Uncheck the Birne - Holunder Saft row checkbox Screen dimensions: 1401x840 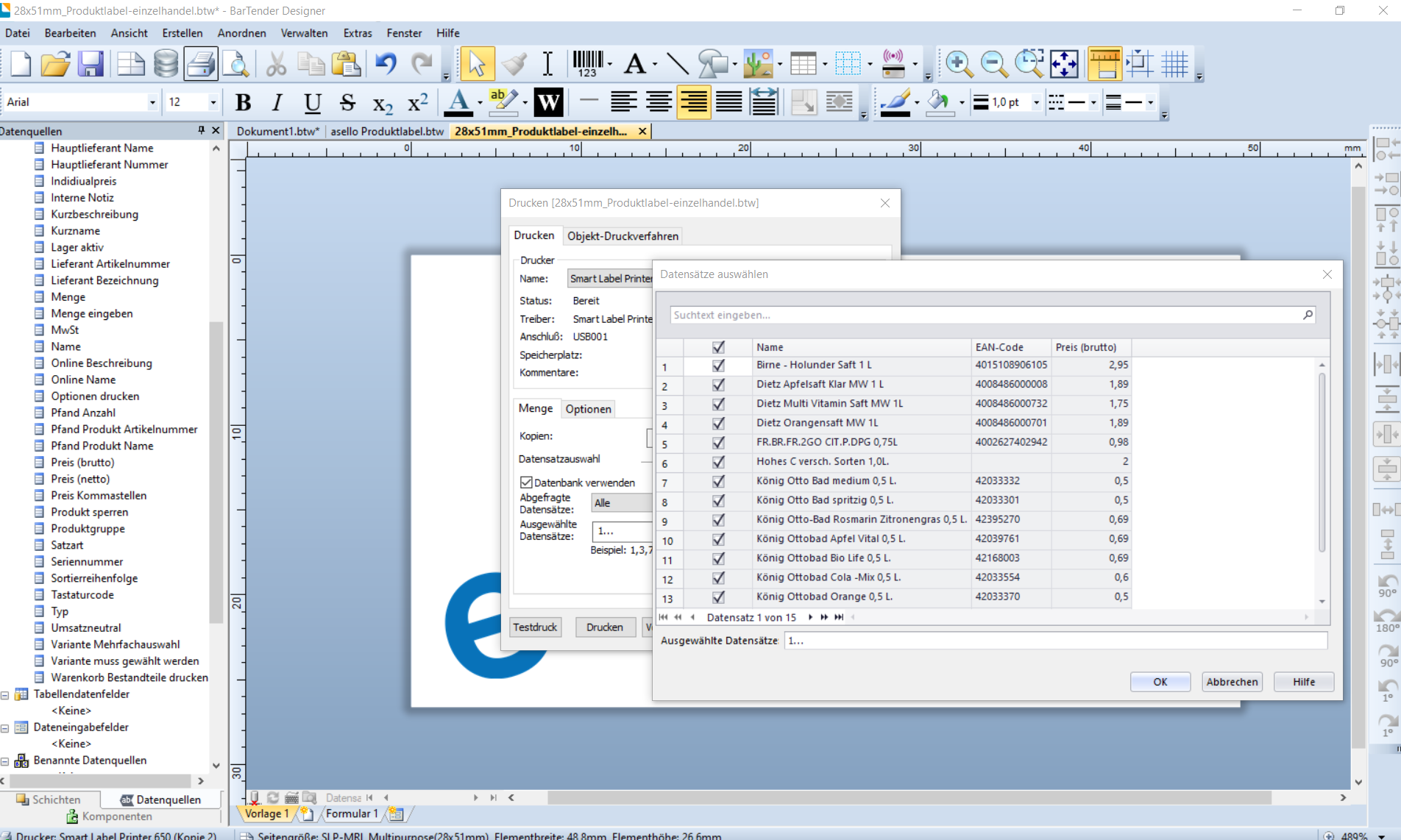coord(718,366)
